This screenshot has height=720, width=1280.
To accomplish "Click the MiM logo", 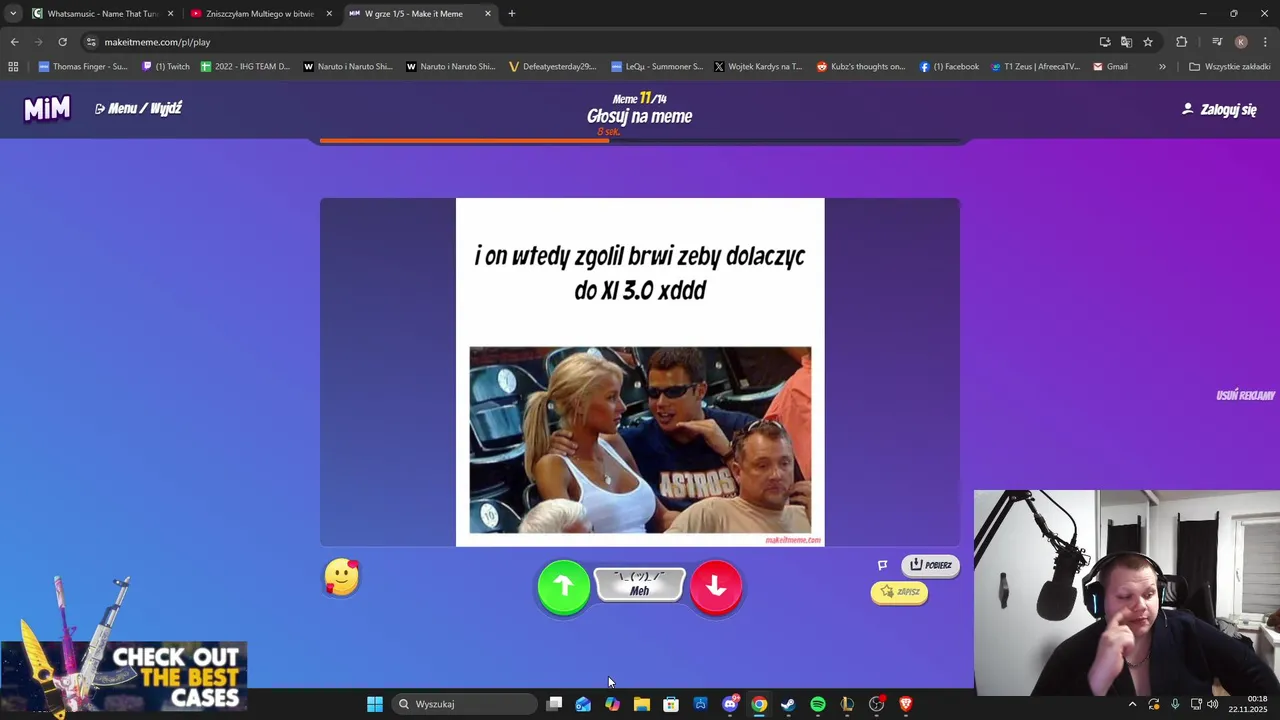I will [47, 108].
